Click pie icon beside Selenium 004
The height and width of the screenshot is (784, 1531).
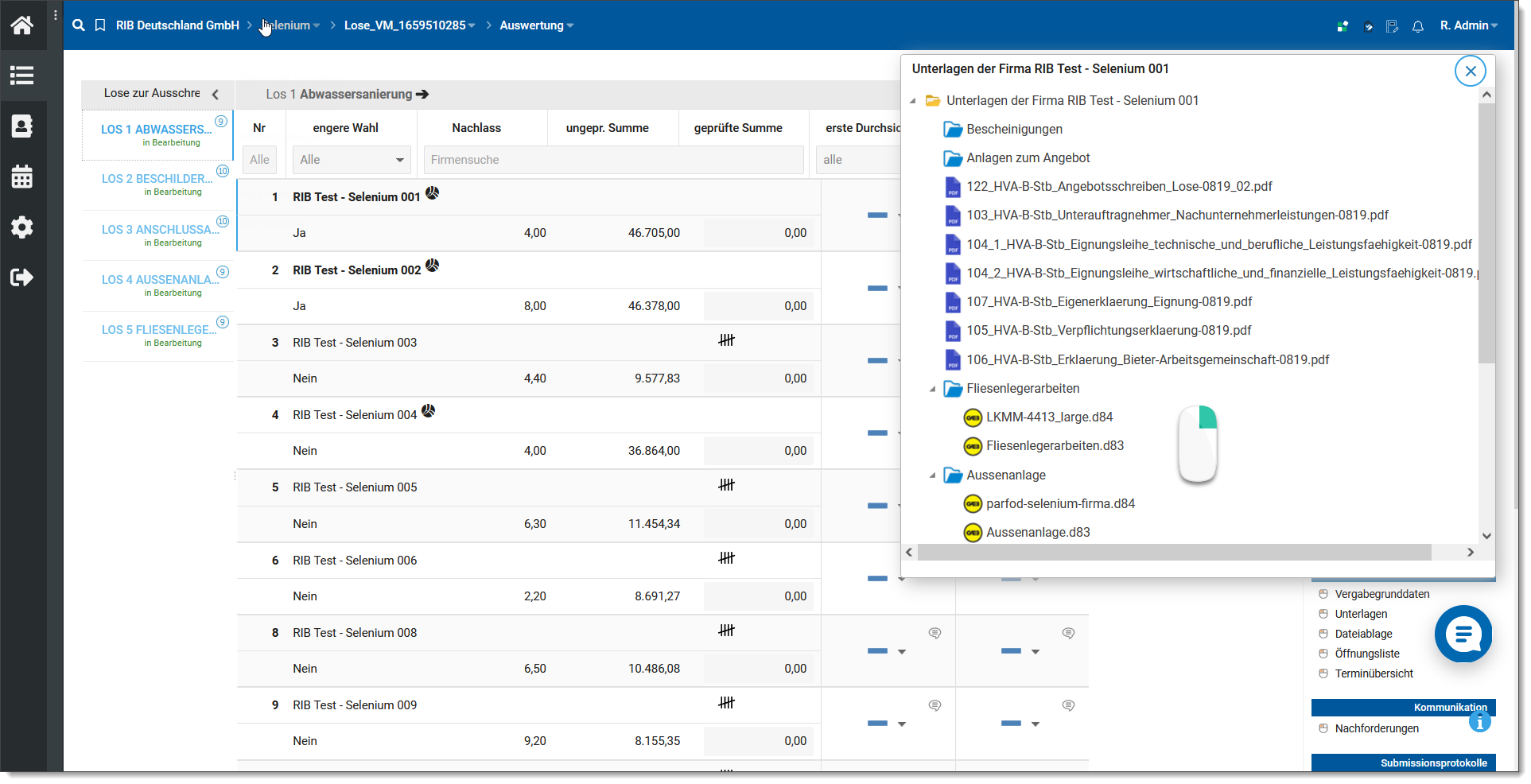pos(428,411)
